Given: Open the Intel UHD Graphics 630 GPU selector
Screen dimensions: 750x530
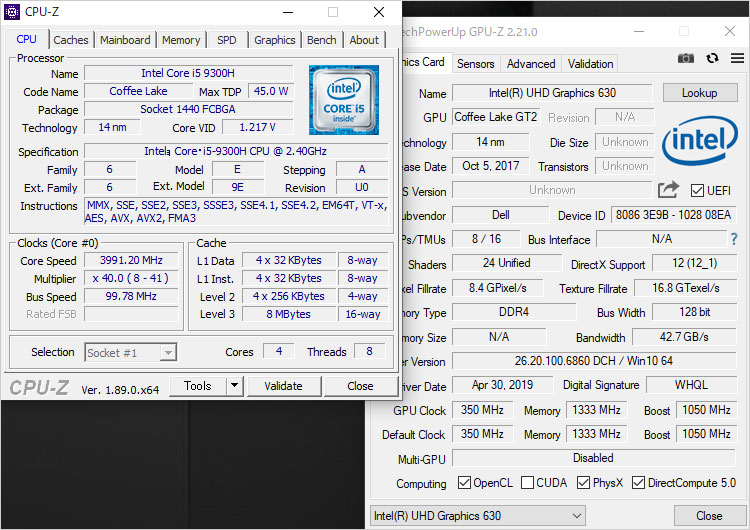Looking at the screenshot, I should (x=477, y=516).
